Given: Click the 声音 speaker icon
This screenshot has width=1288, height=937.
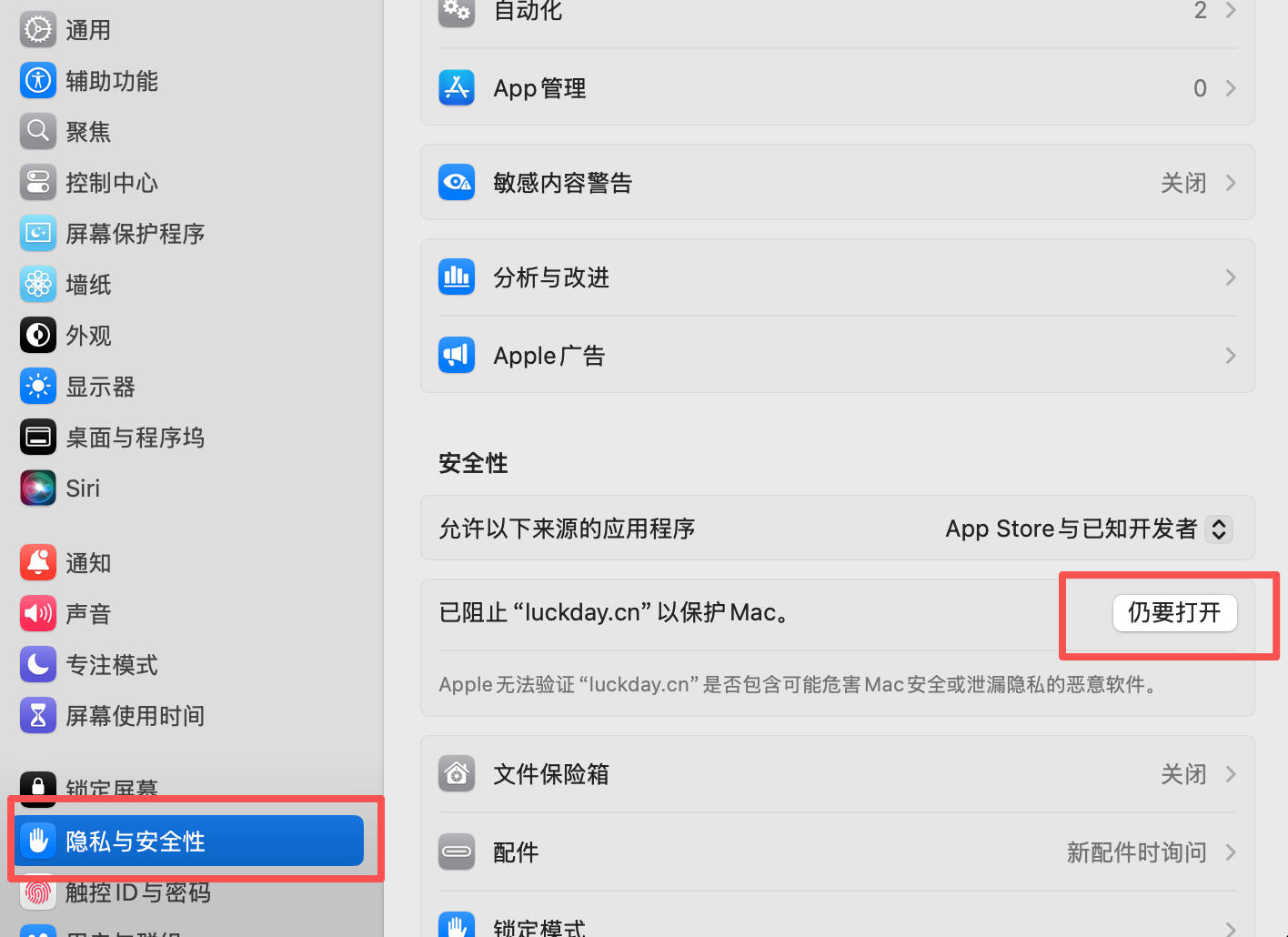Looking at the screenshot, I should 38,614.
